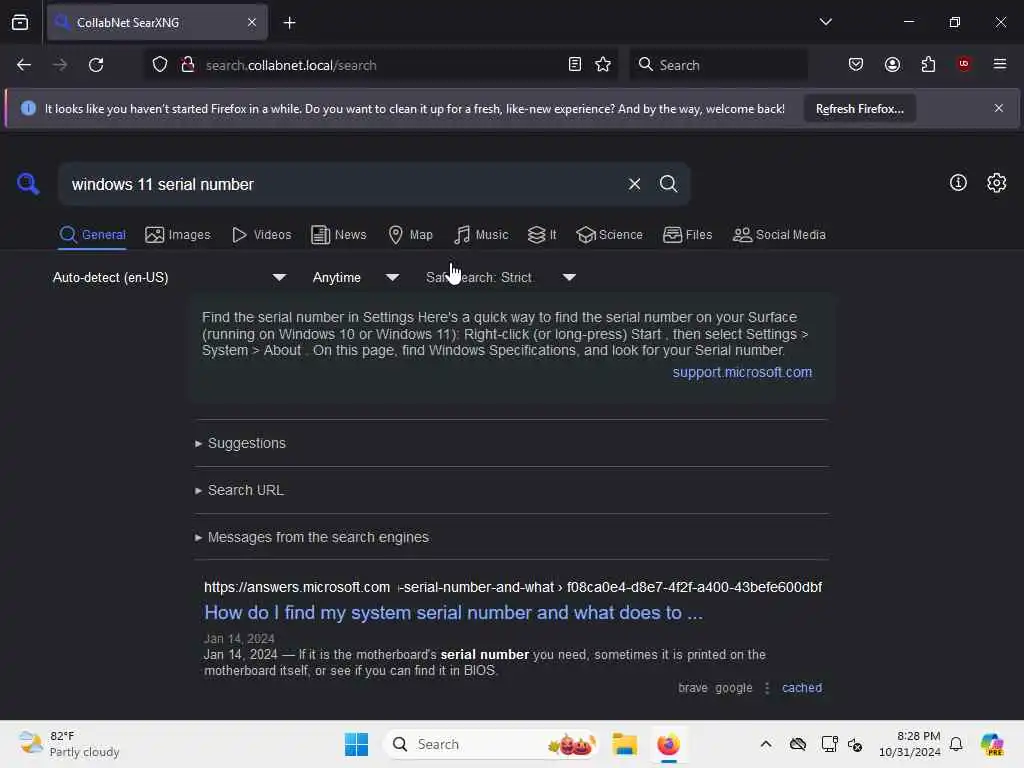The image size is (1024, 768).
Task: Click the SearXNG magnifier logo
Action: 27,184
